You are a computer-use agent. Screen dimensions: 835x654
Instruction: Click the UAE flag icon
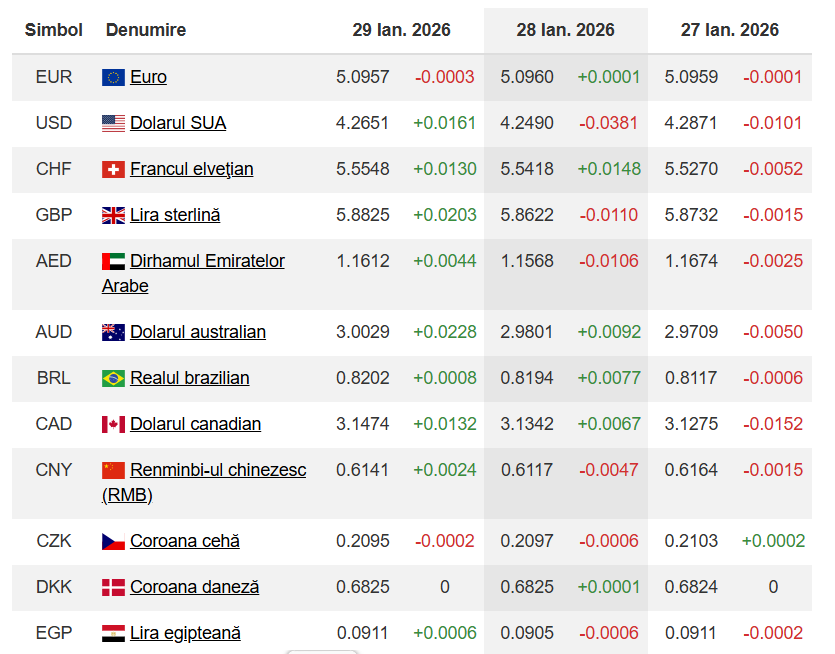[113, 262]
